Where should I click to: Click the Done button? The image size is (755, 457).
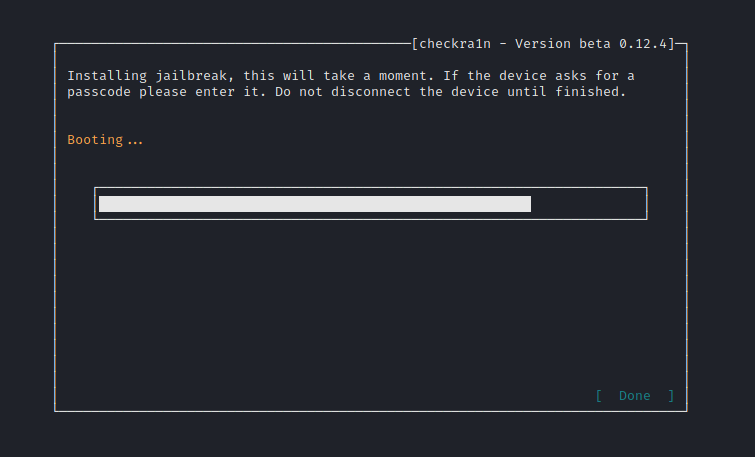635,396
